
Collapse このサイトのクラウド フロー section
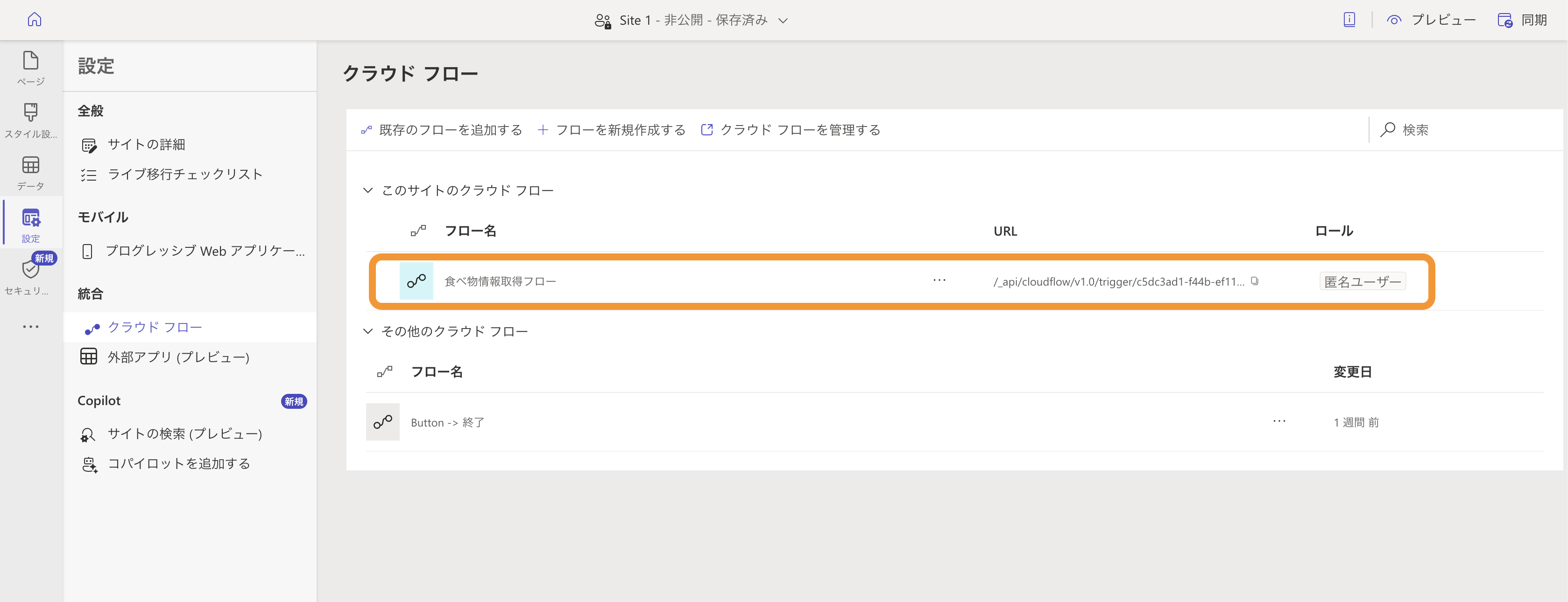click(x=367, y=190)
